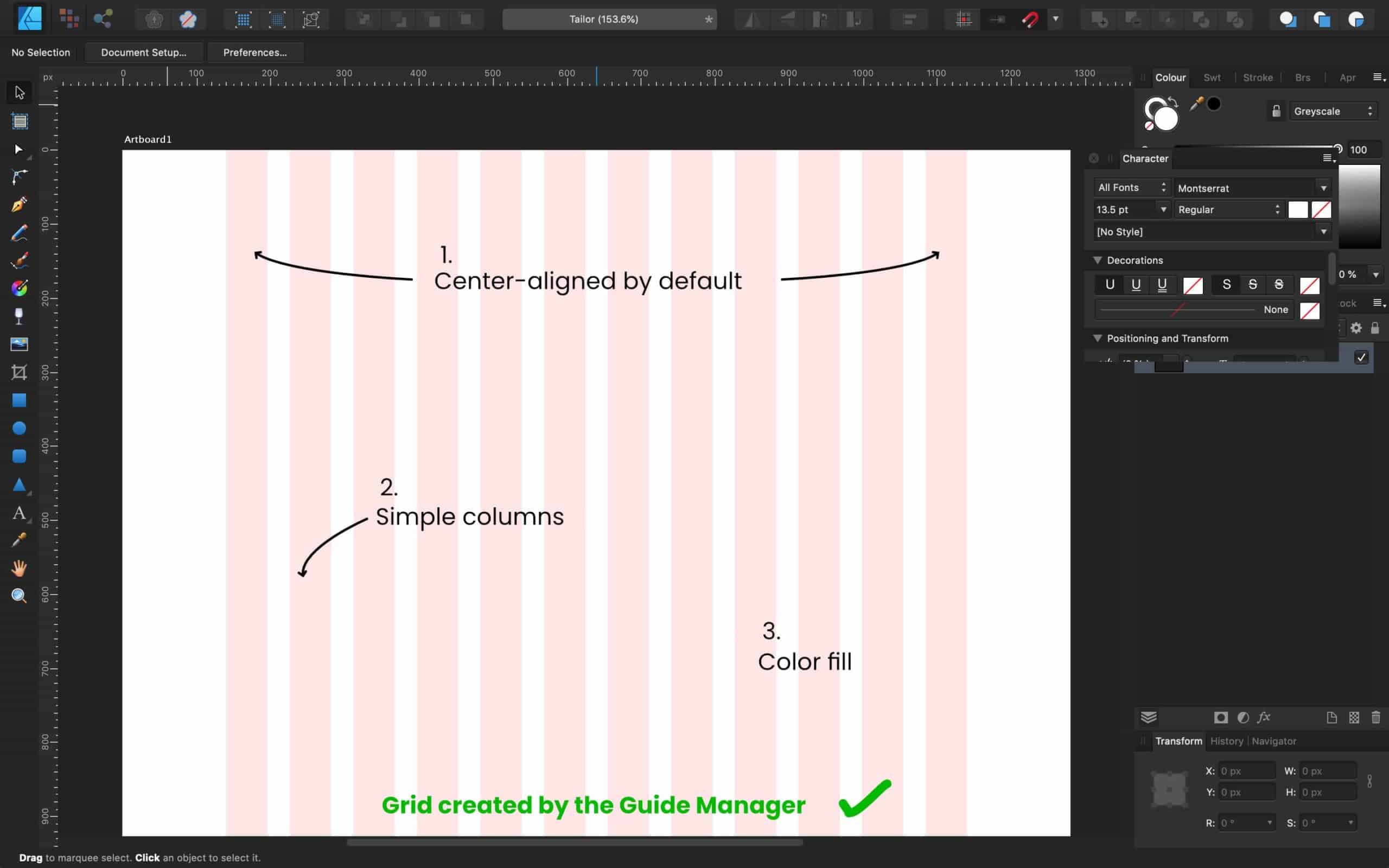Toggle strikethrough text decoration
This screenshot has height=868, width=1389.
1252,284
